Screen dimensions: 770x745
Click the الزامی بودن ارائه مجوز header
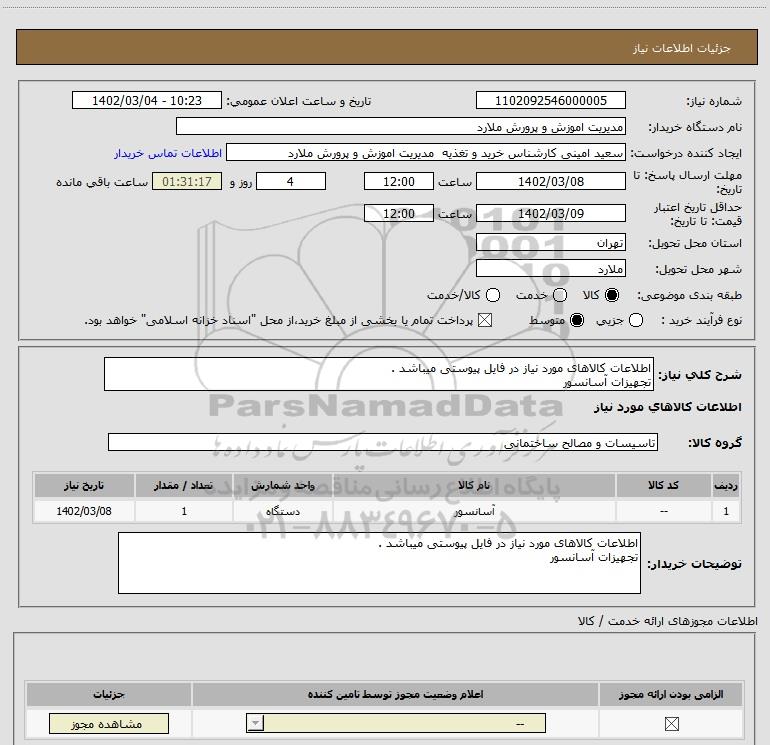pos(671,694)
